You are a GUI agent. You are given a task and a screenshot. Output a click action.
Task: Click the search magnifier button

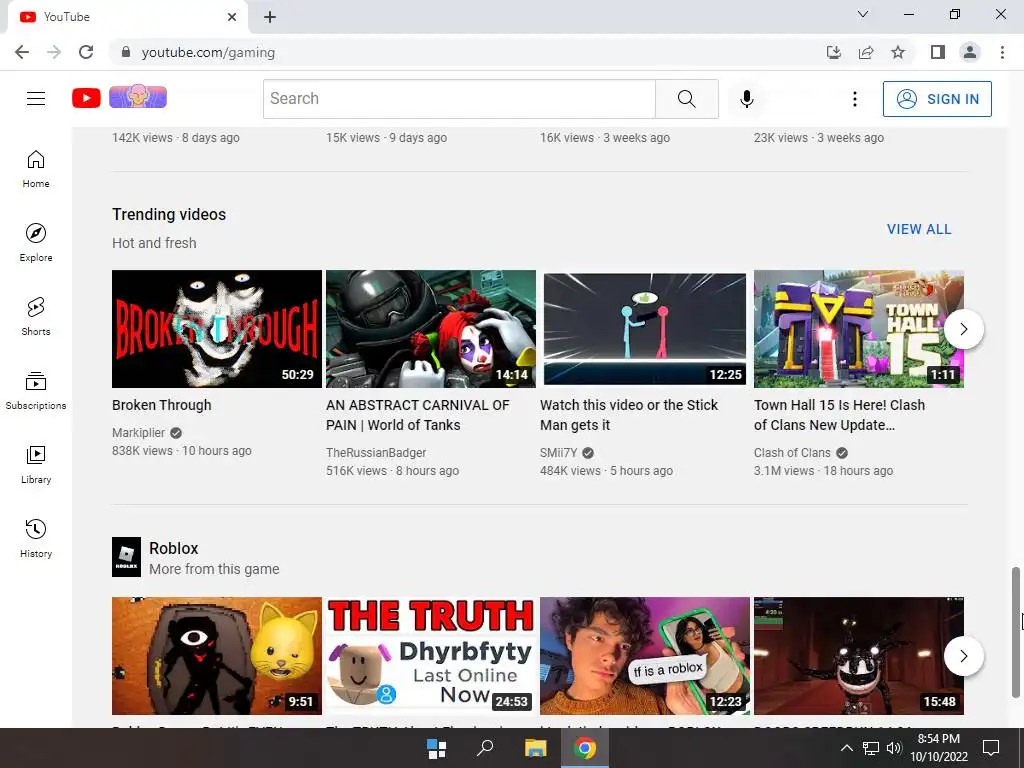pos(686,99)
